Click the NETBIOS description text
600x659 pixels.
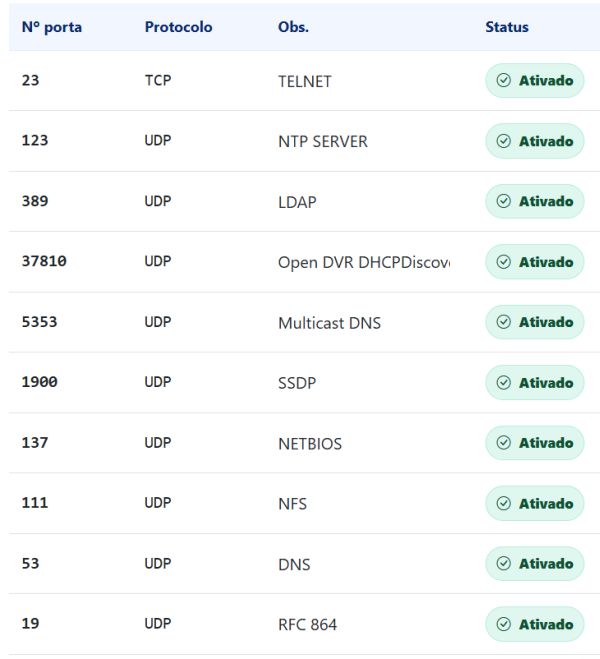[x=310, y=443]
